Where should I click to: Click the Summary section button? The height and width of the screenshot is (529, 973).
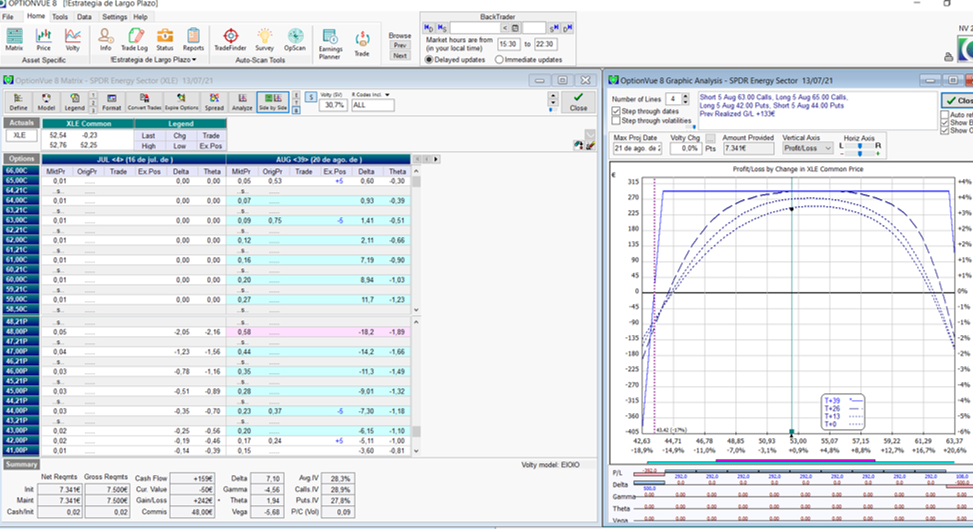click(21, 464)
